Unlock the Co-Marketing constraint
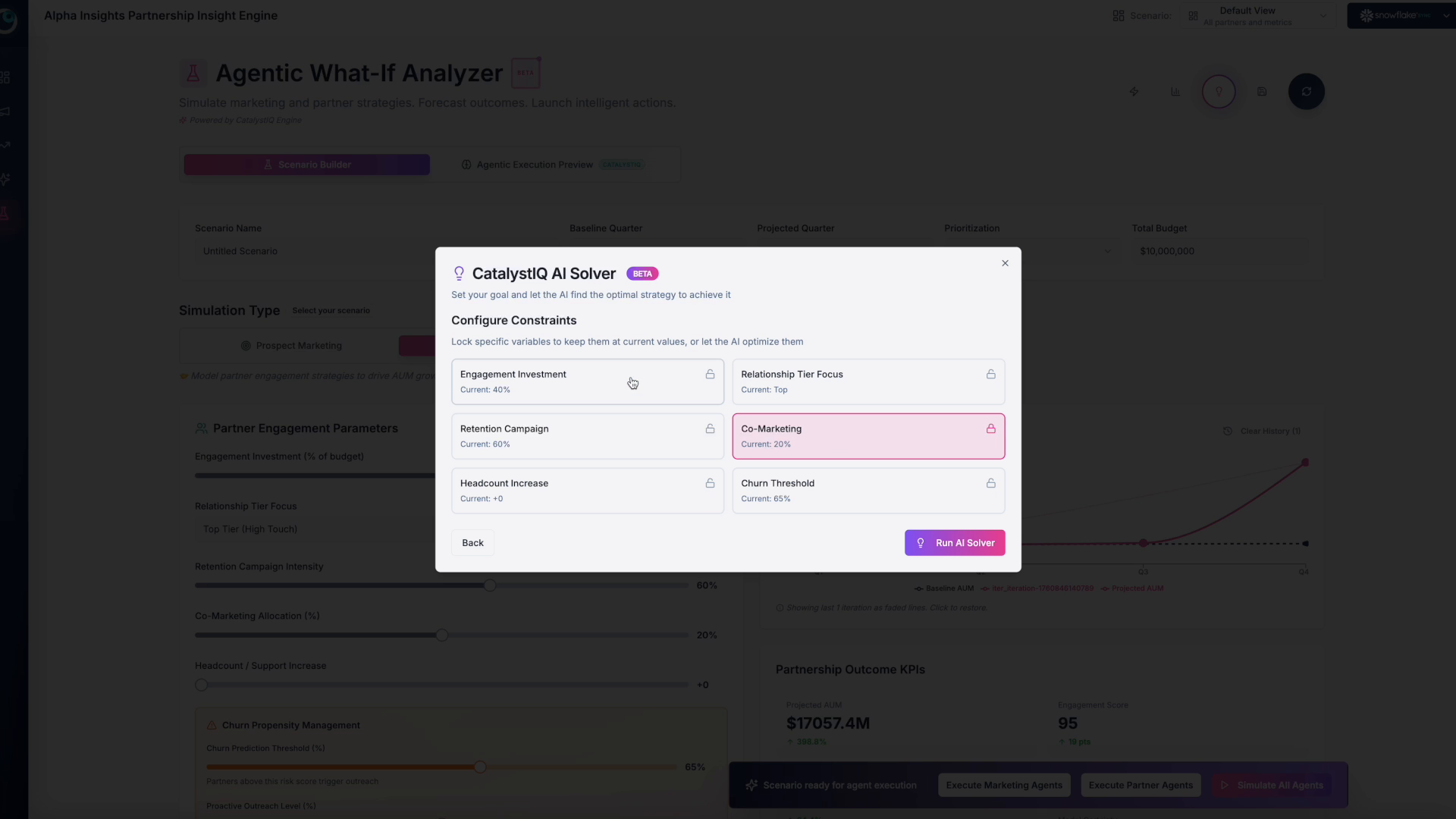 point(990,428)
